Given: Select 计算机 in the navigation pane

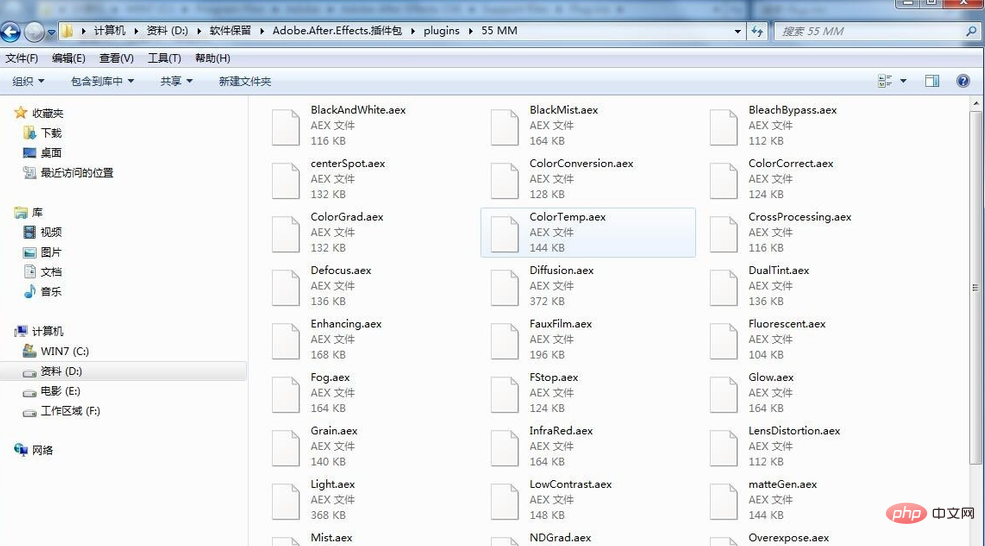Looking at the screenshot, I should (x=48, y=331).
